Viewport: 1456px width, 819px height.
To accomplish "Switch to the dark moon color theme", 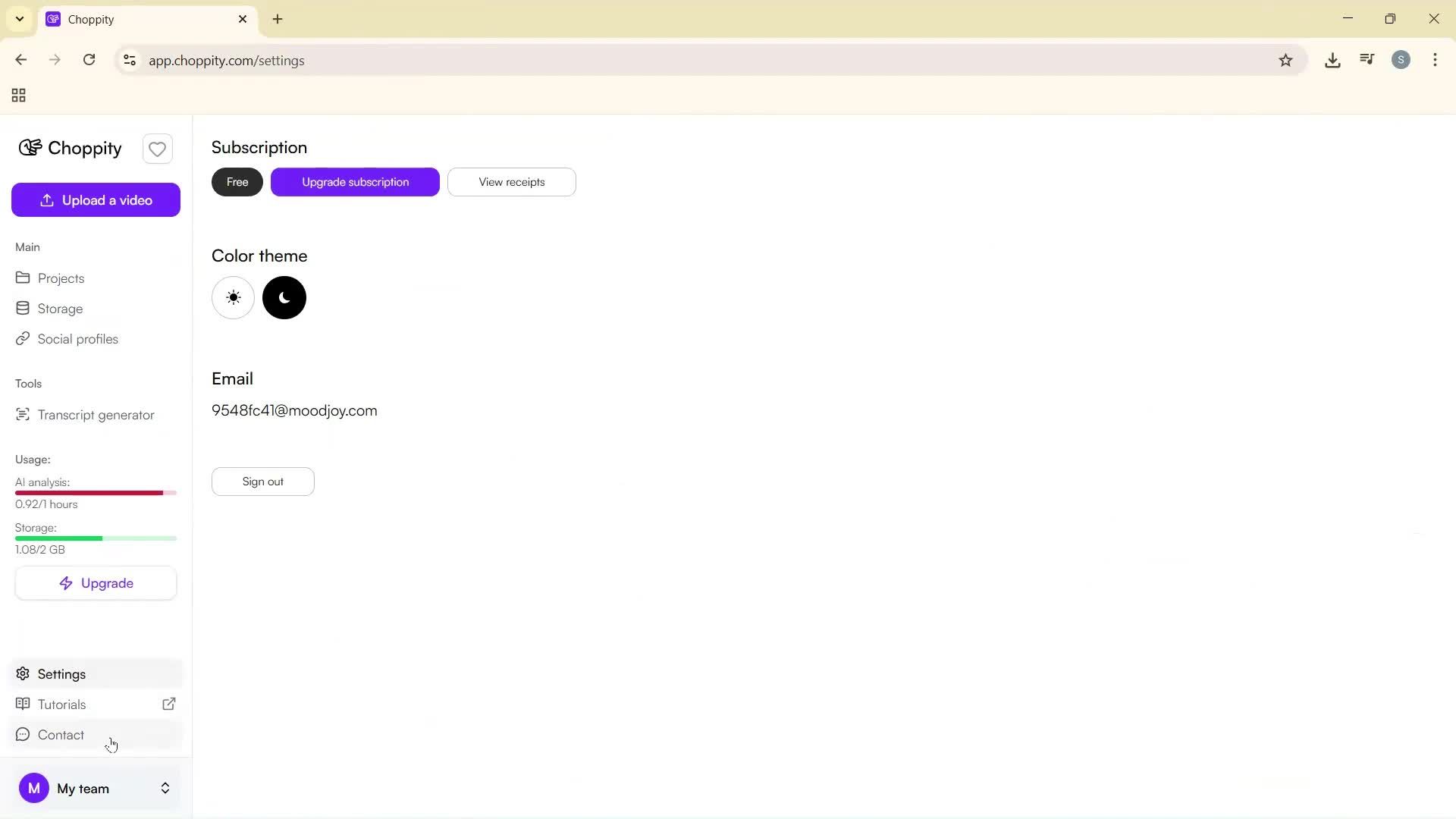I will coord(284,297).
